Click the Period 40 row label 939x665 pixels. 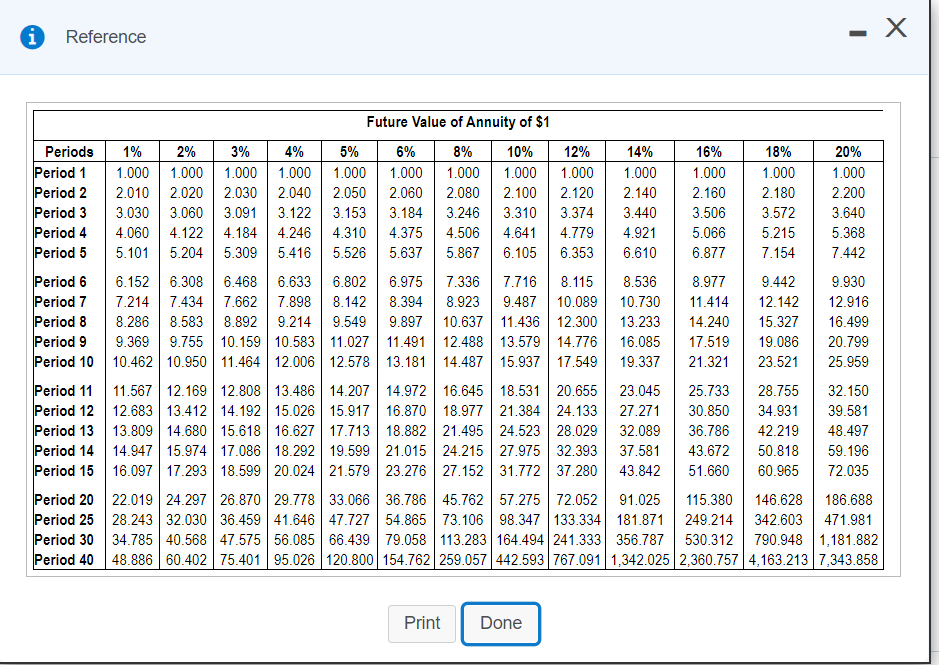[x=64, y=560]
